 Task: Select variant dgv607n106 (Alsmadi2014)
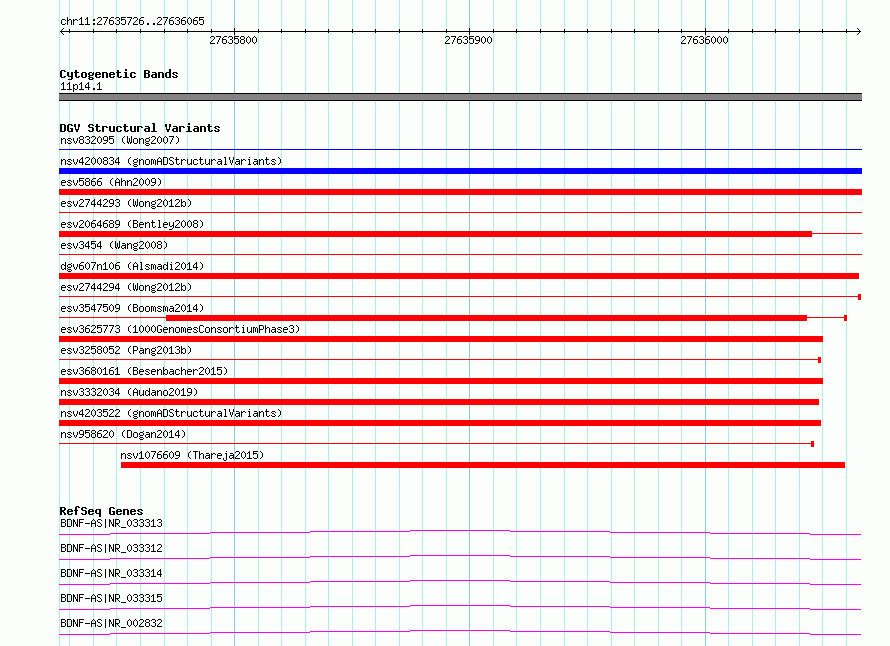[x=132, y=266]
